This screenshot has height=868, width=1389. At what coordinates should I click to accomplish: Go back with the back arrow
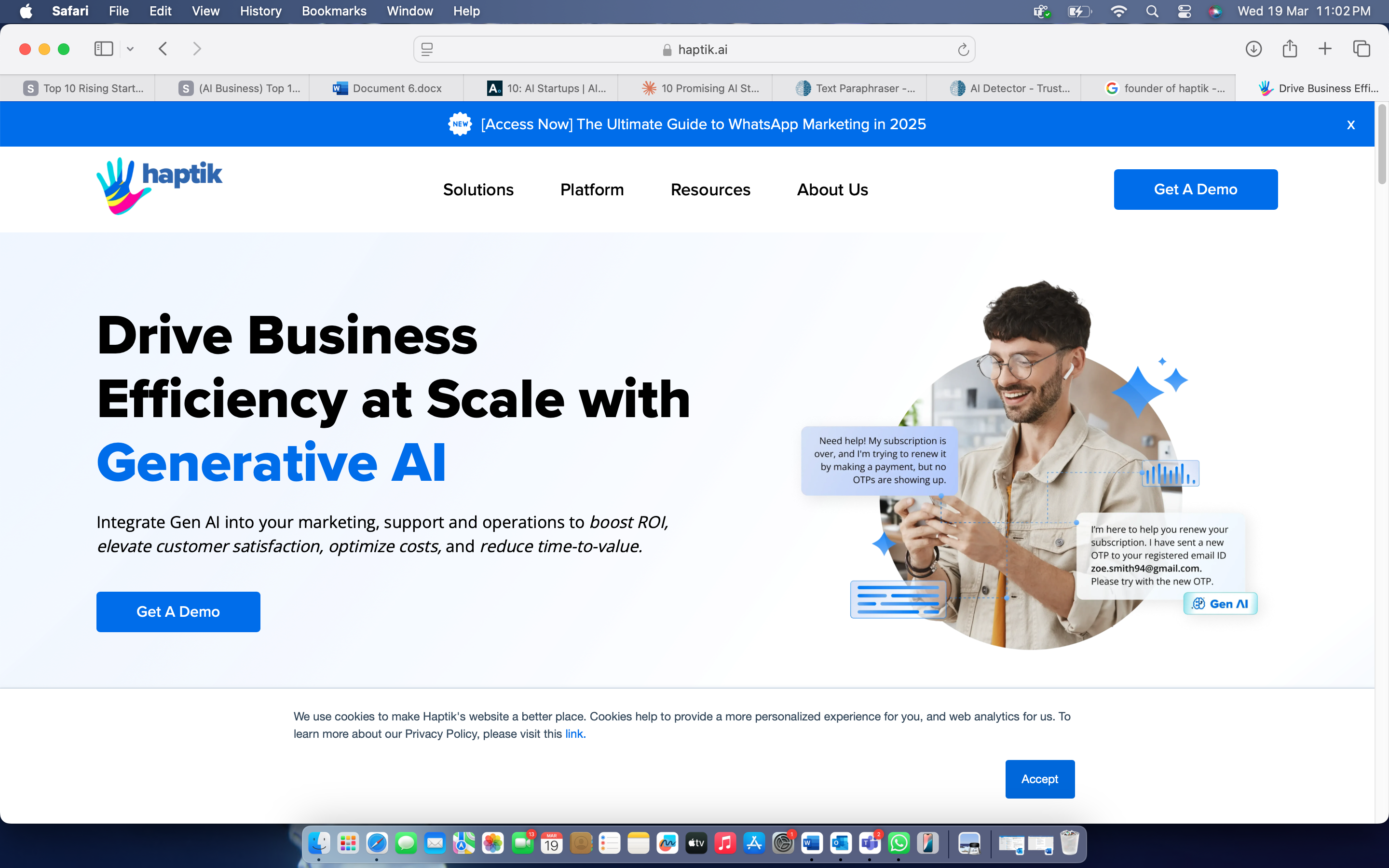pyautogui.click(x=163, y=49)
